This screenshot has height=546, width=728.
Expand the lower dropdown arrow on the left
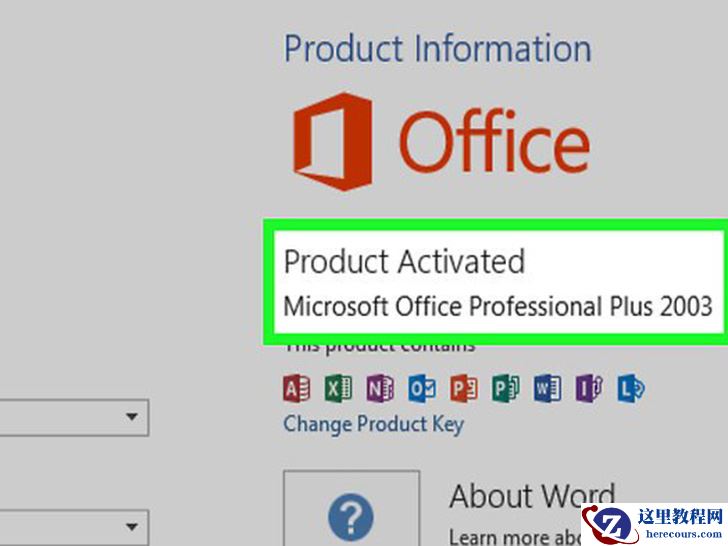point(132,527)
